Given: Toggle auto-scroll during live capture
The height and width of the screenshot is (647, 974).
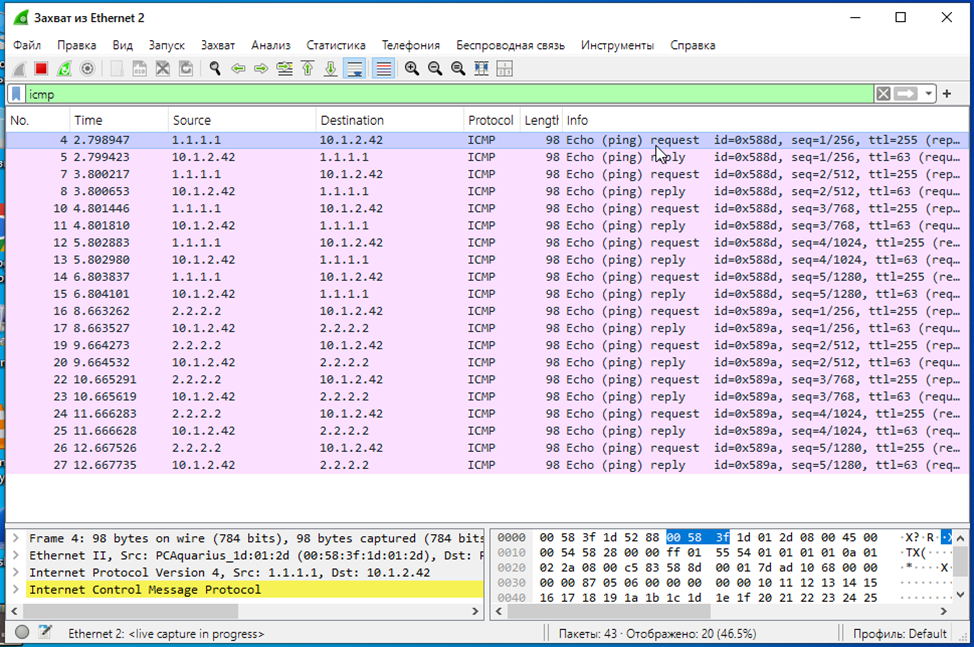Looking at the screenshot, I should tap(354, 69).
